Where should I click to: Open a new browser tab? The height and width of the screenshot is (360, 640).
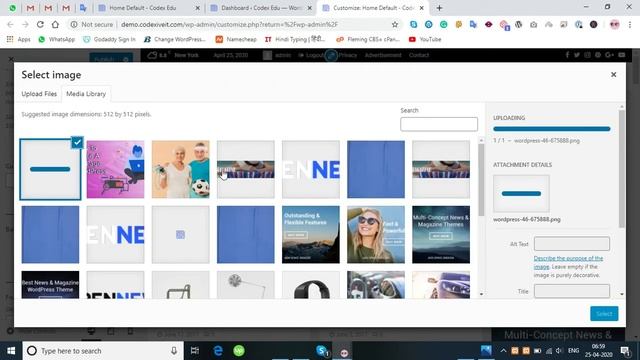[439, 8]
